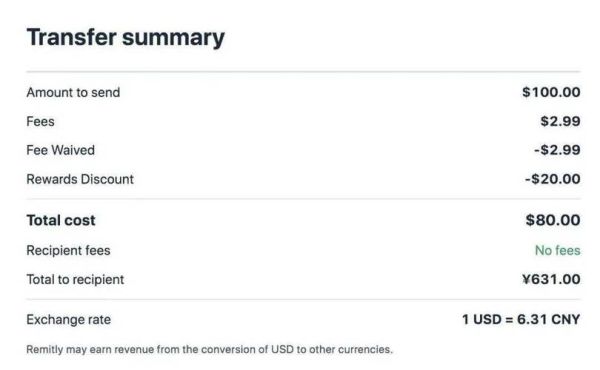Select the -$20.00 rewards discount value

click(x=553, y=179)
